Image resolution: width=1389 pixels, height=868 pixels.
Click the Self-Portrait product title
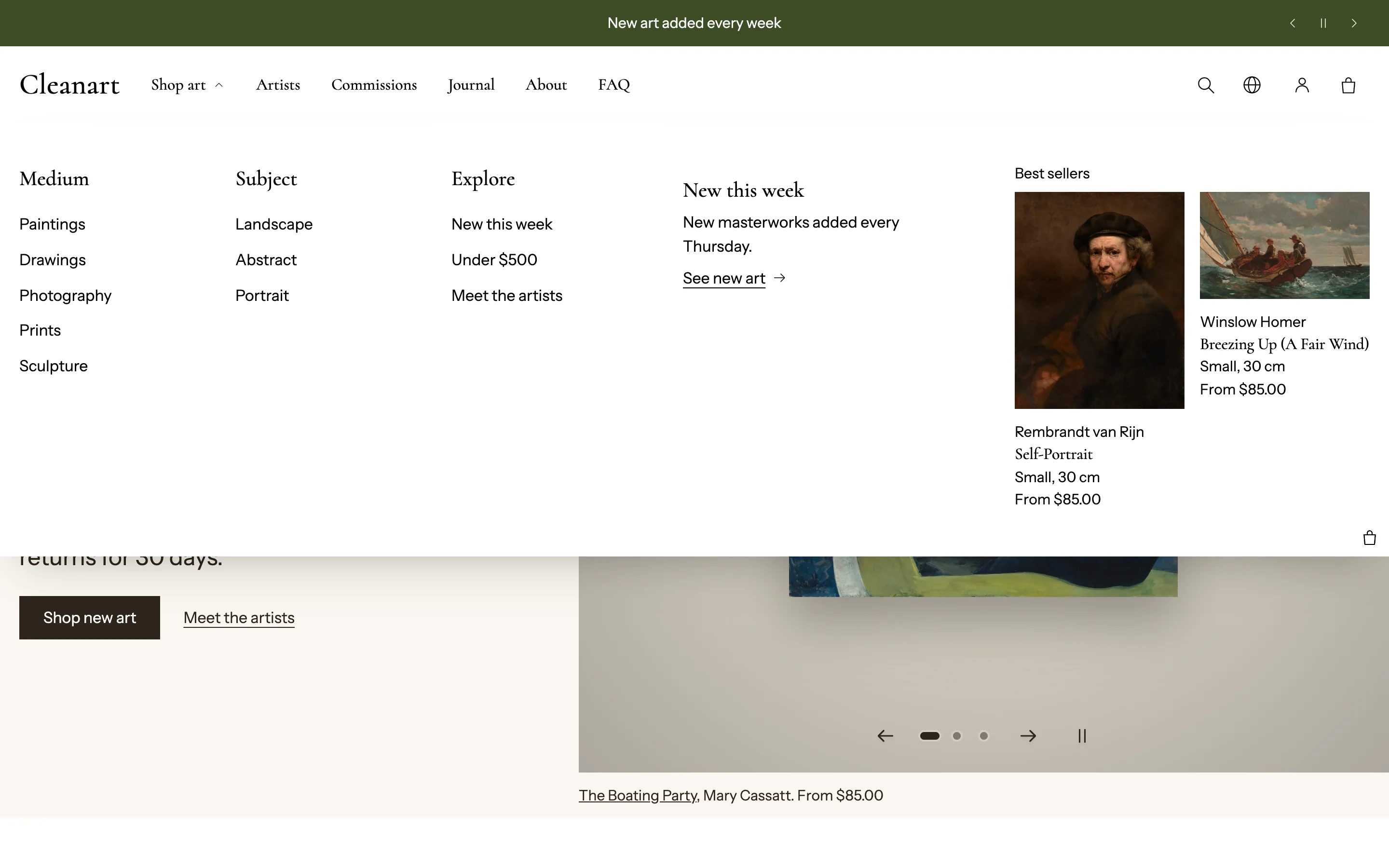1053,454
